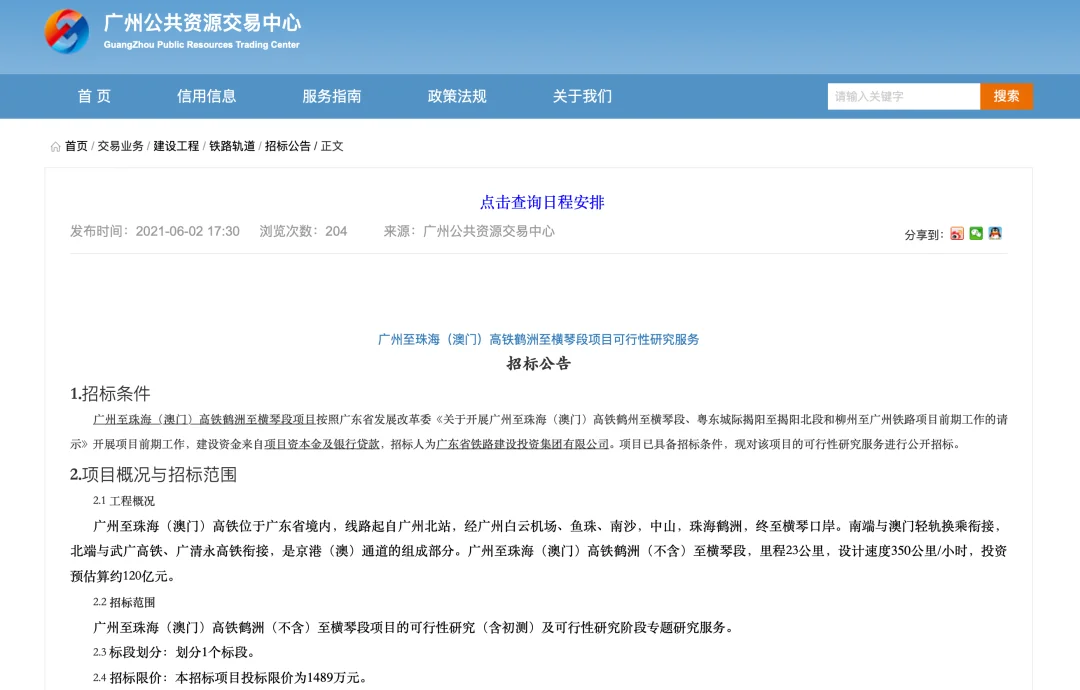The height and width of the screenshot is (690, 1080).
Task: Click the line 2.4 招标限价 1489万元
Action: (x=230, y=678)
